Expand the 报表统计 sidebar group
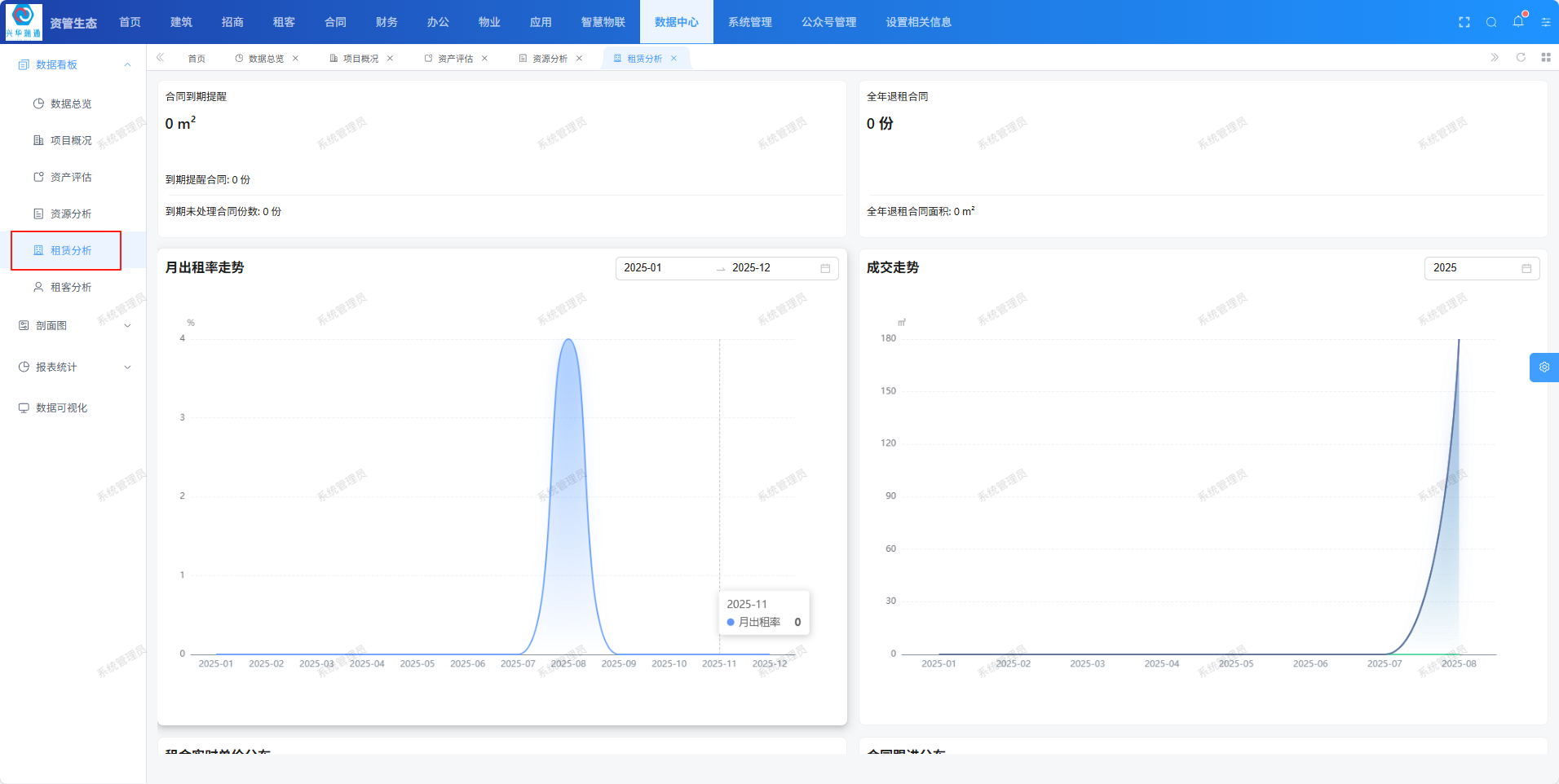The image size is (1559, 784). [x=127, y=367]
